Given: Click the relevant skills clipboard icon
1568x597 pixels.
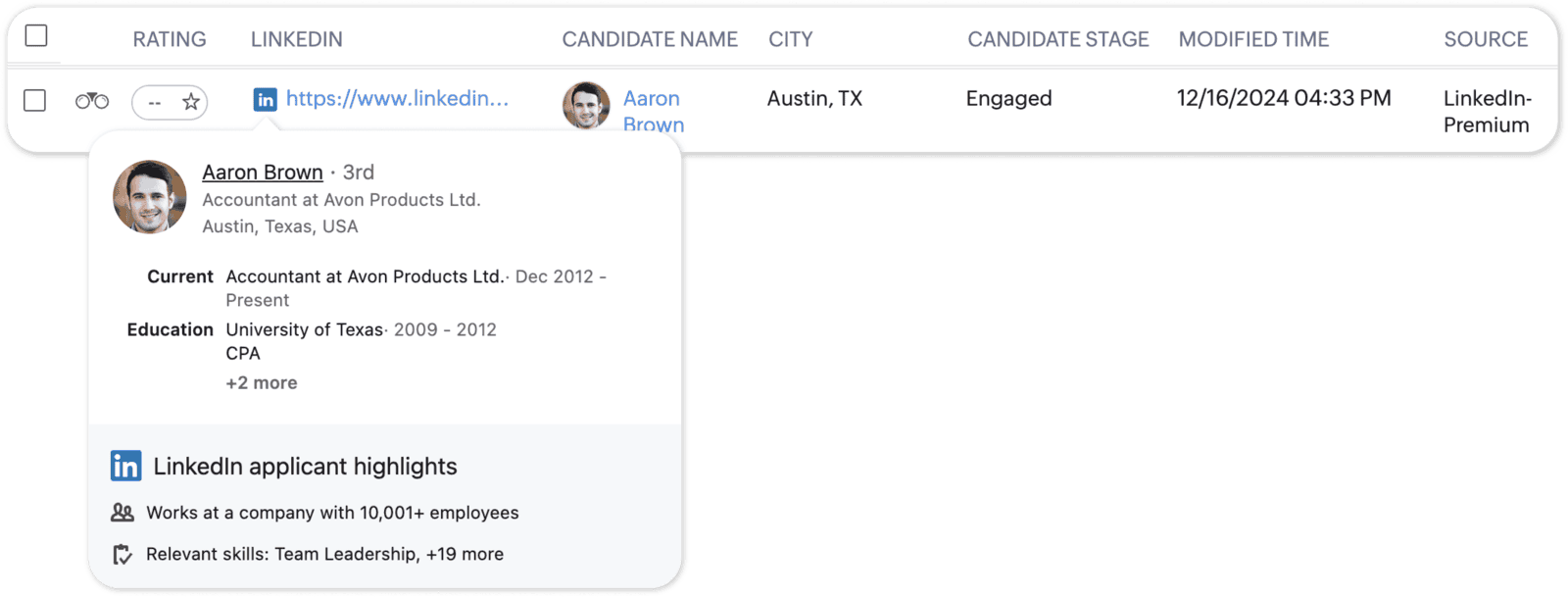Looking at the screenshot, I should (122, 554).
